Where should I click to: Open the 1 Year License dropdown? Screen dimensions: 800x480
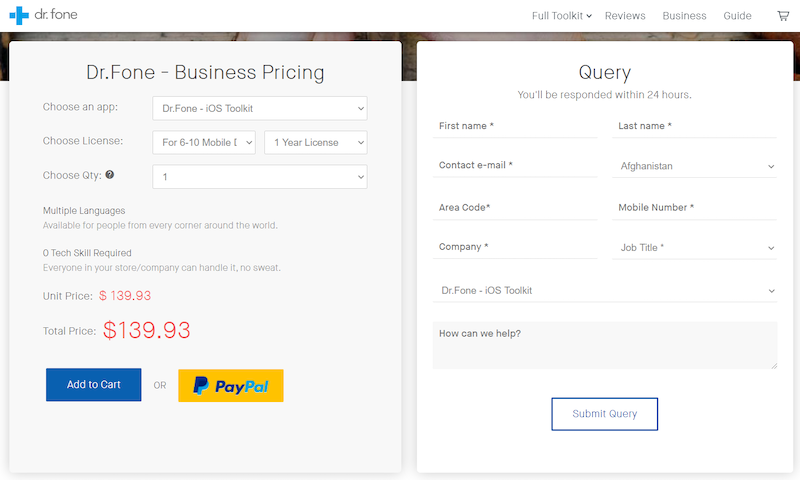tap(315, 143)
